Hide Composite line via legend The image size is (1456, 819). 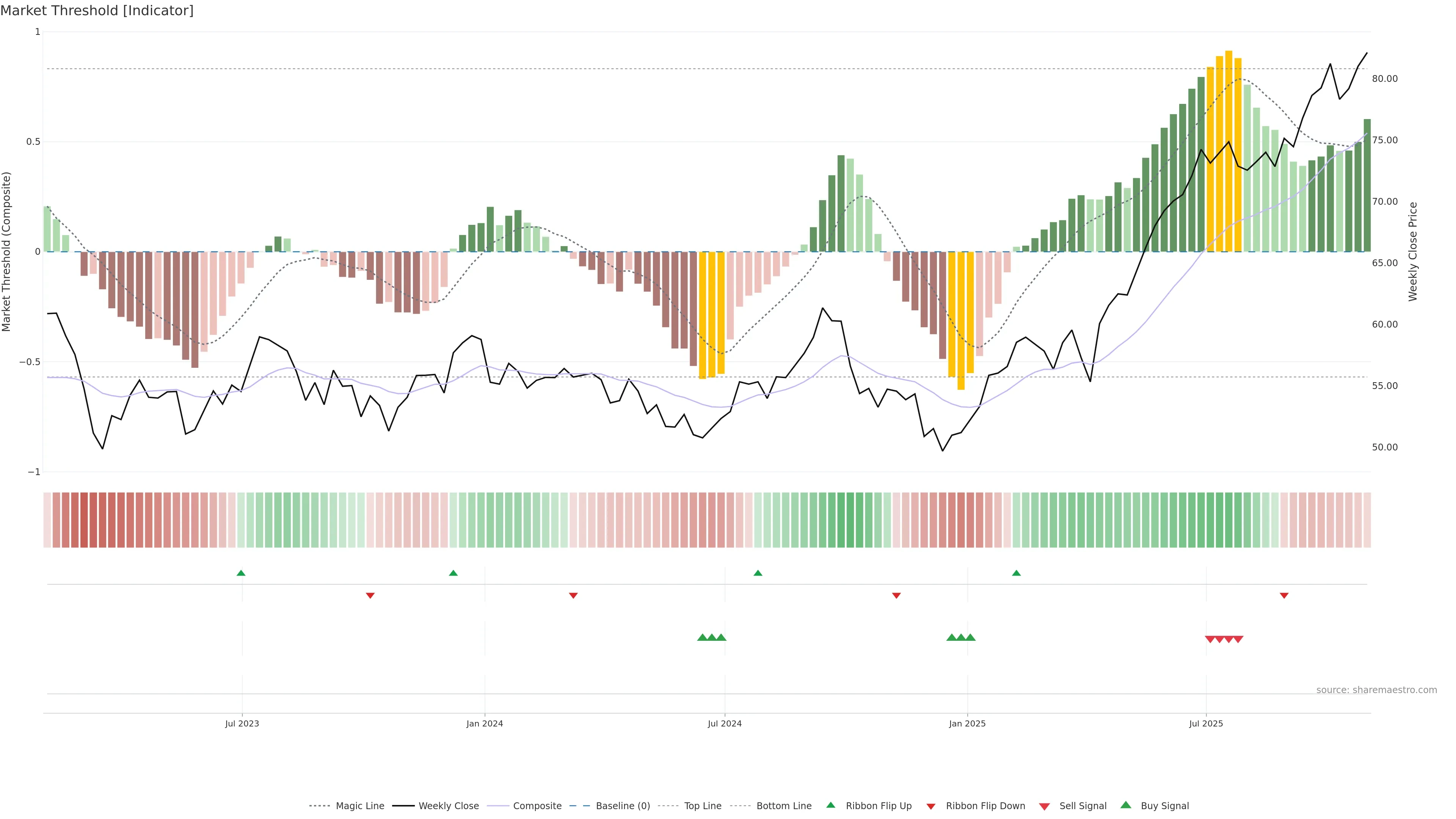[x=537, y=806]
